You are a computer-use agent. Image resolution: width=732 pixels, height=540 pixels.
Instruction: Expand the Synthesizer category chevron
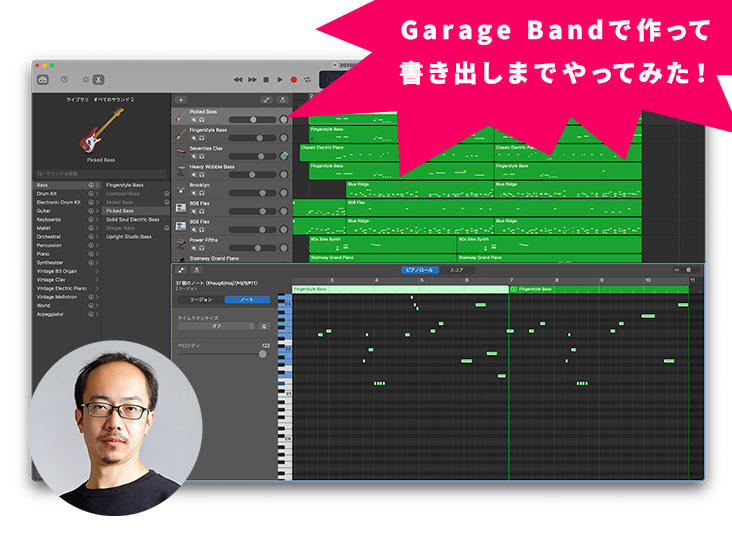click(x=97, y=263)
